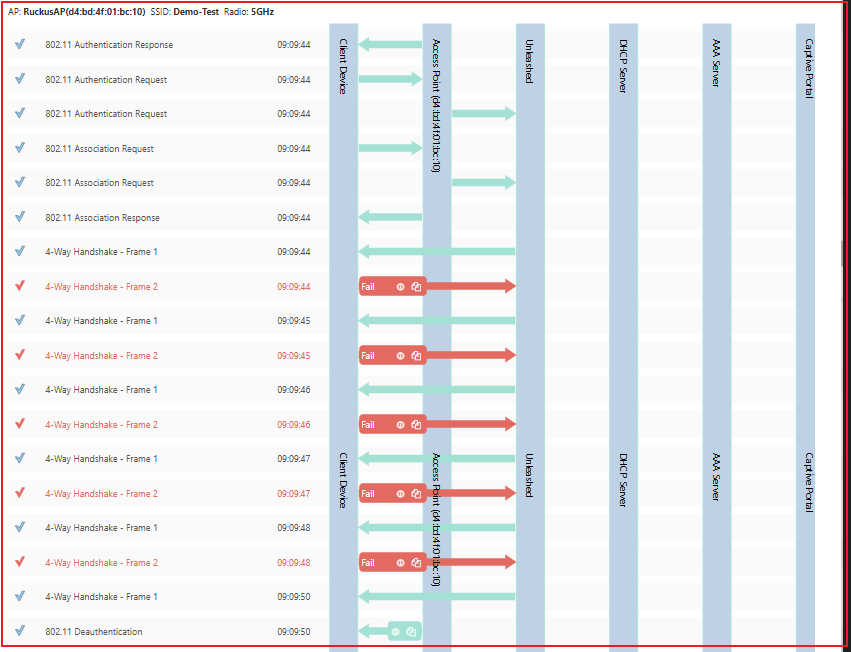The image size is (851, 652).
Task: Select the 802.11 Association Response row label
Action: (x=102, y=218)
